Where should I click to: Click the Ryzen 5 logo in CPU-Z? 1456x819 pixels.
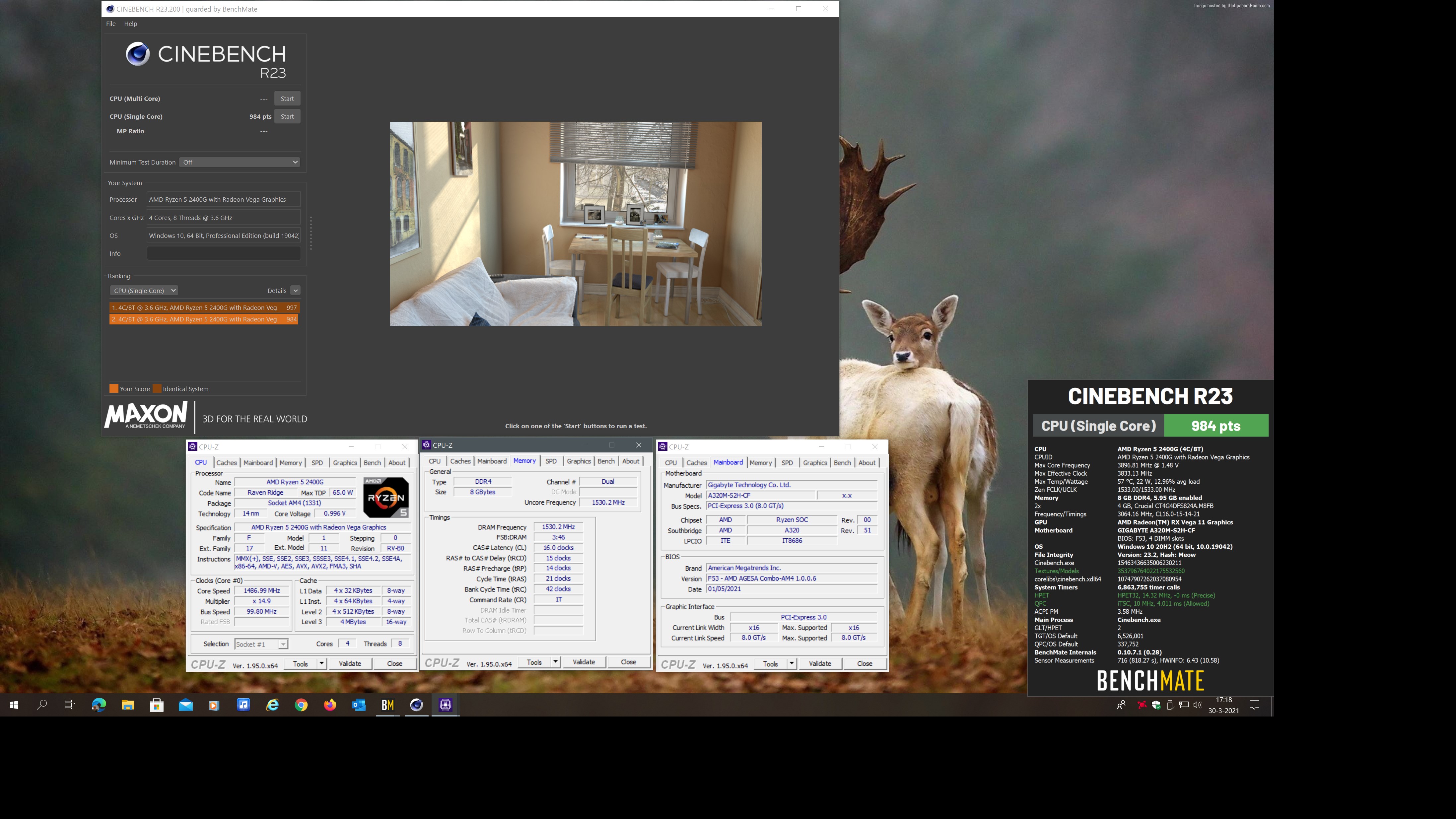tap(385, 497)
